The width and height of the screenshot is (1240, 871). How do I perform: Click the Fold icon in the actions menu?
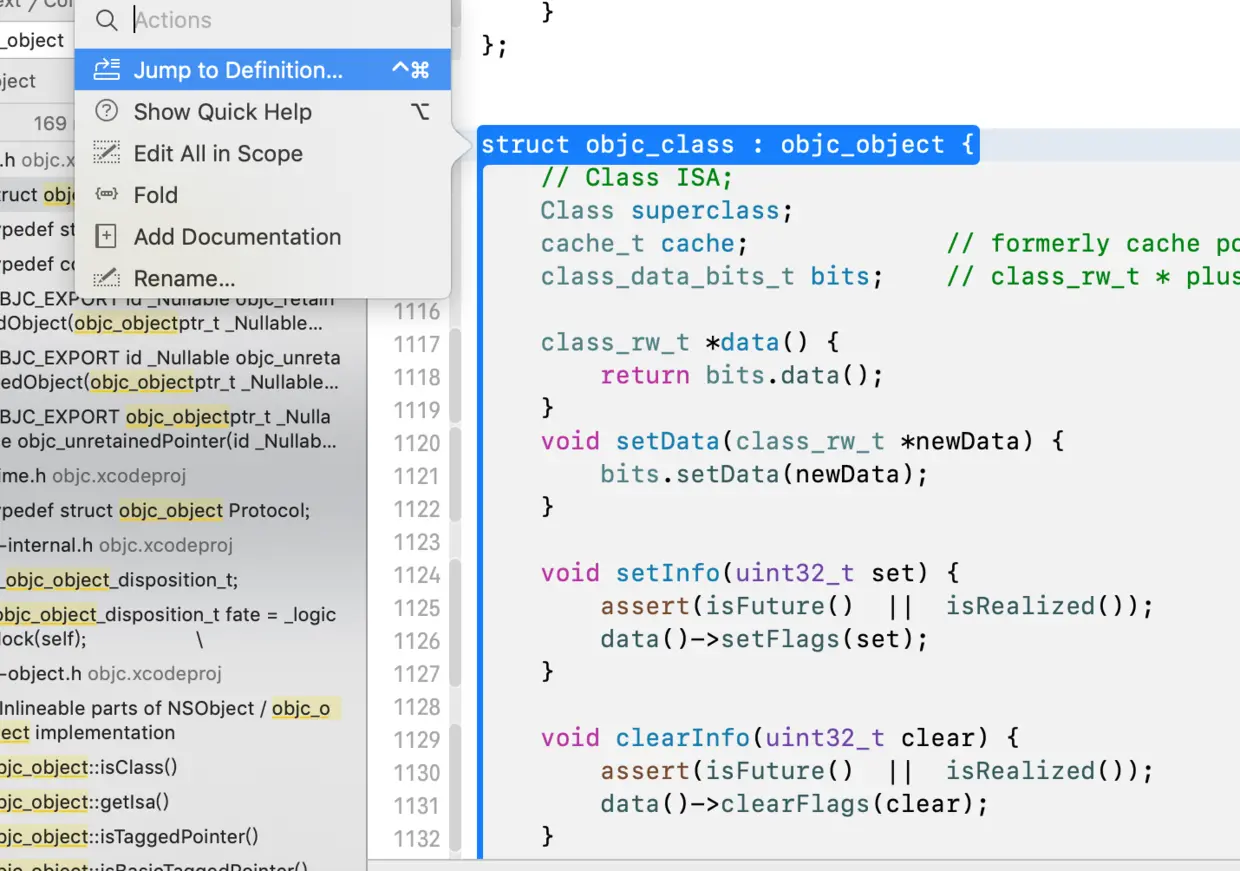[106, 195]
